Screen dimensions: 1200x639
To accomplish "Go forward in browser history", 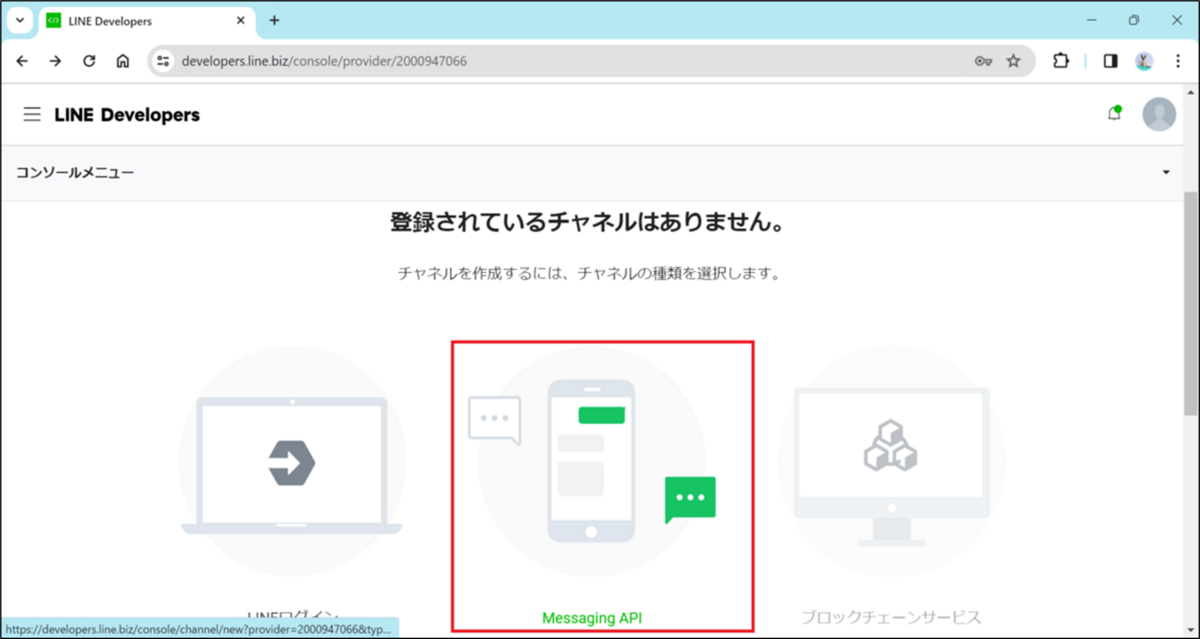I will [x=55, y=61].
